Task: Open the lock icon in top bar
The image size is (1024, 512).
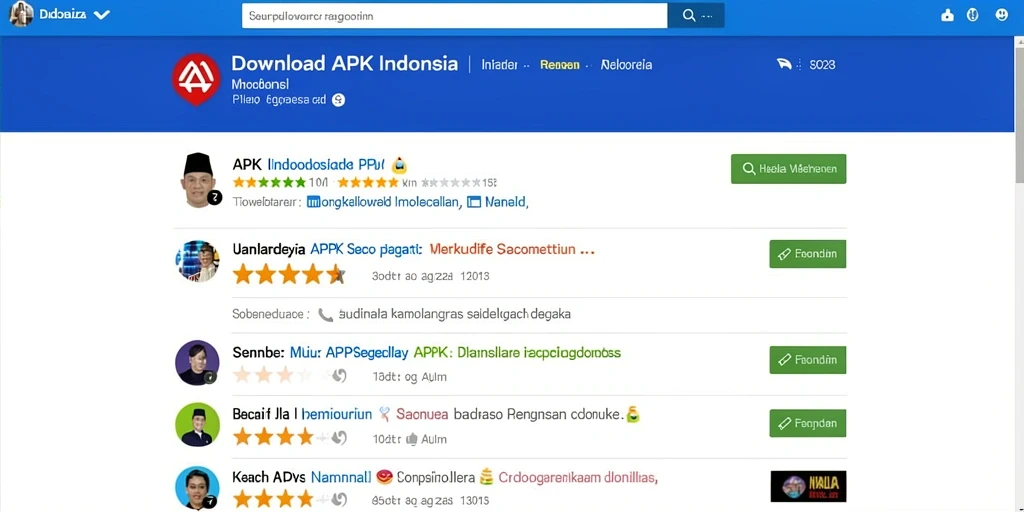Action: (948, 16)
